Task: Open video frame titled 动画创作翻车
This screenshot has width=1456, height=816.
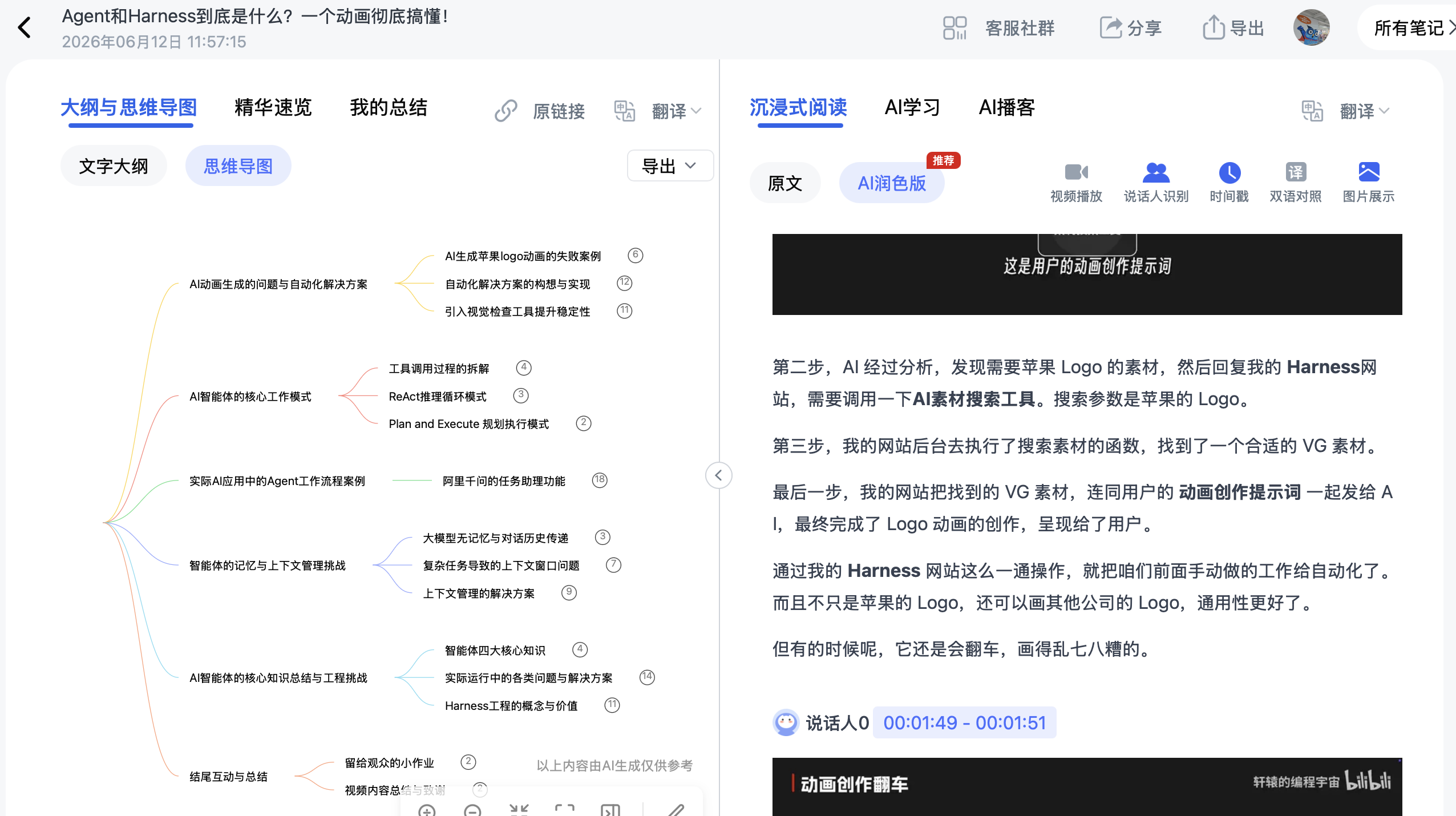Action: [1087, 786]
